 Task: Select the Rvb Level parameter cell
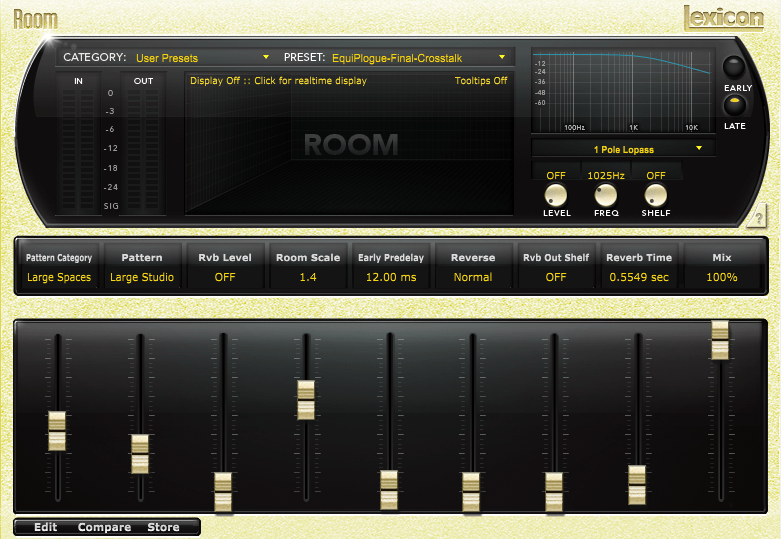[x=225, y=267]
